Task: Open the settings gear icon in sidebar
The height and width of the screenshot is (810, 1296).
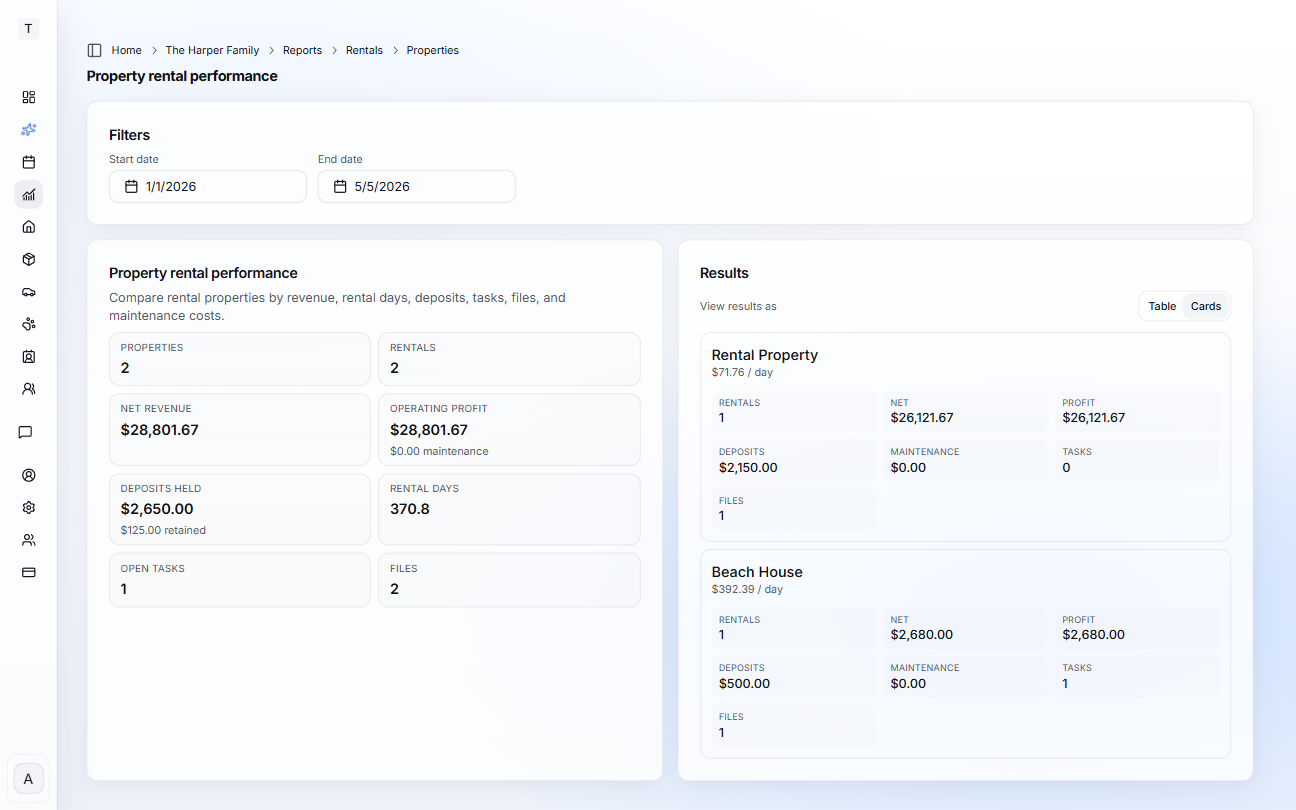Action: [29, 508]
